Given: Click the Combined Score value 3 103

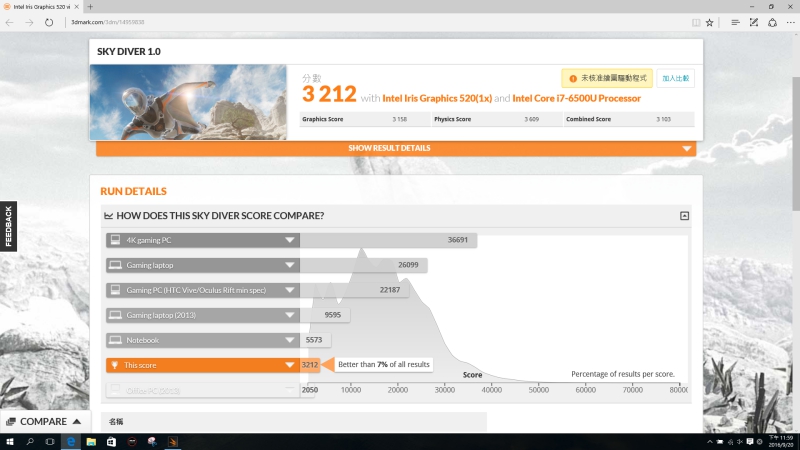Looking at the screenshot, I should pyautogui.click(x=663, y=119).
